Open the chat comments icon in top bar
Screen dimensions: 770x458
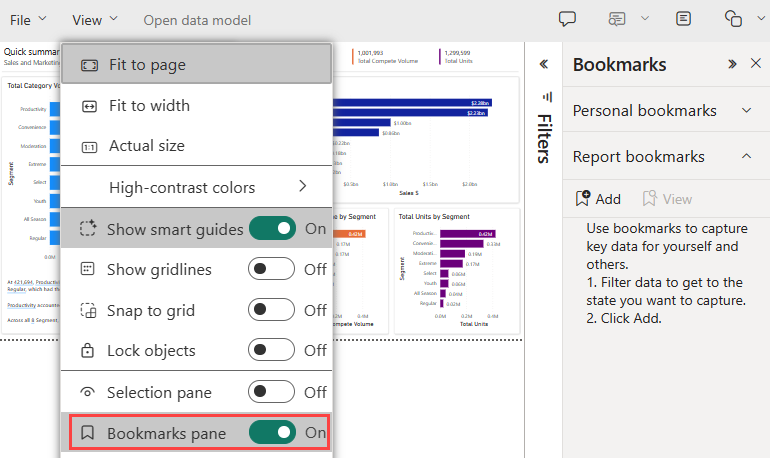pyautogui.click(x=616, y=19)
